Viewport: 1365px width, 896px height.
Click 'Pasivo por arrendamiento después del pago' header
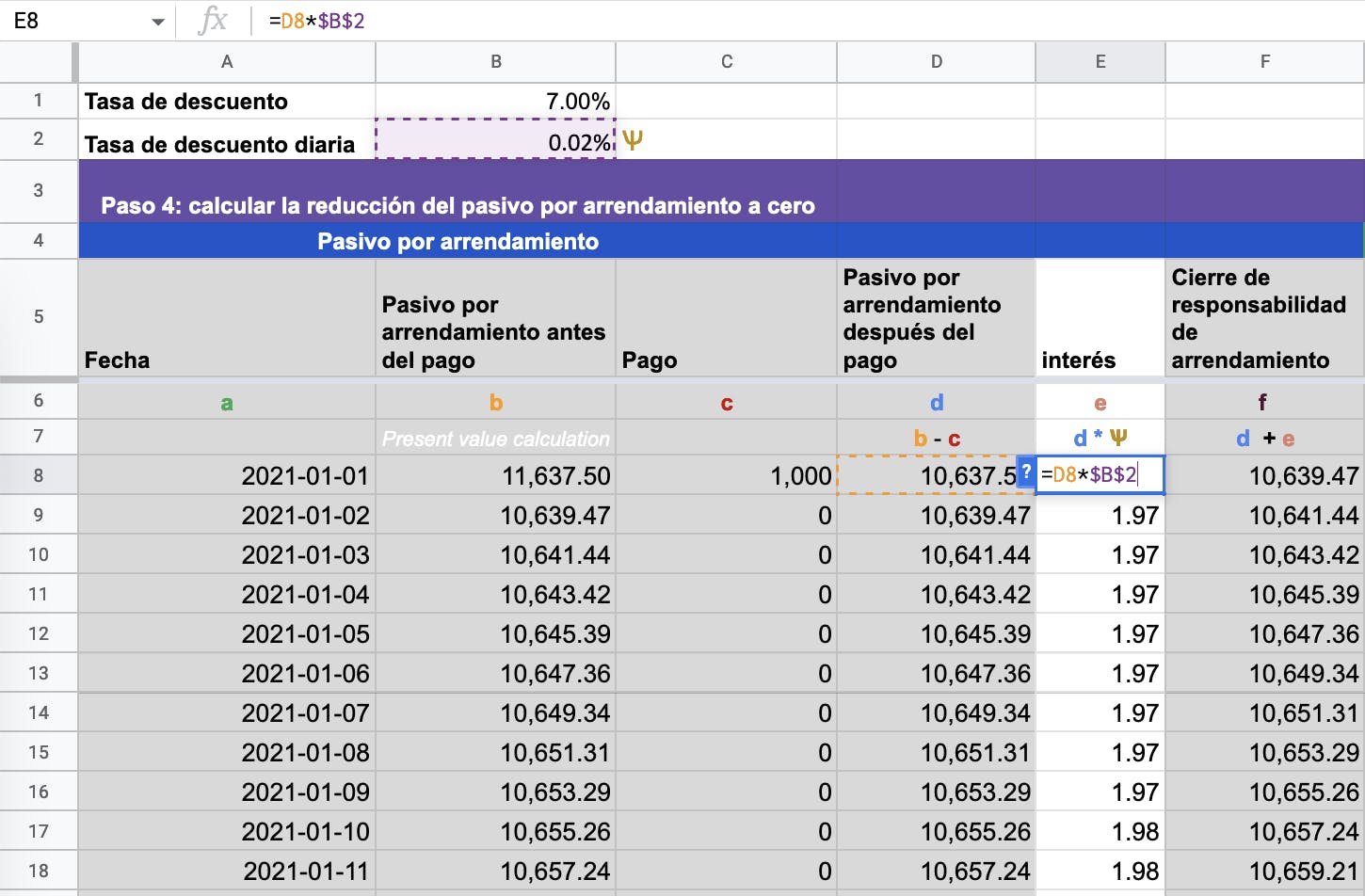pyautogui.click(x=937, y=318)
